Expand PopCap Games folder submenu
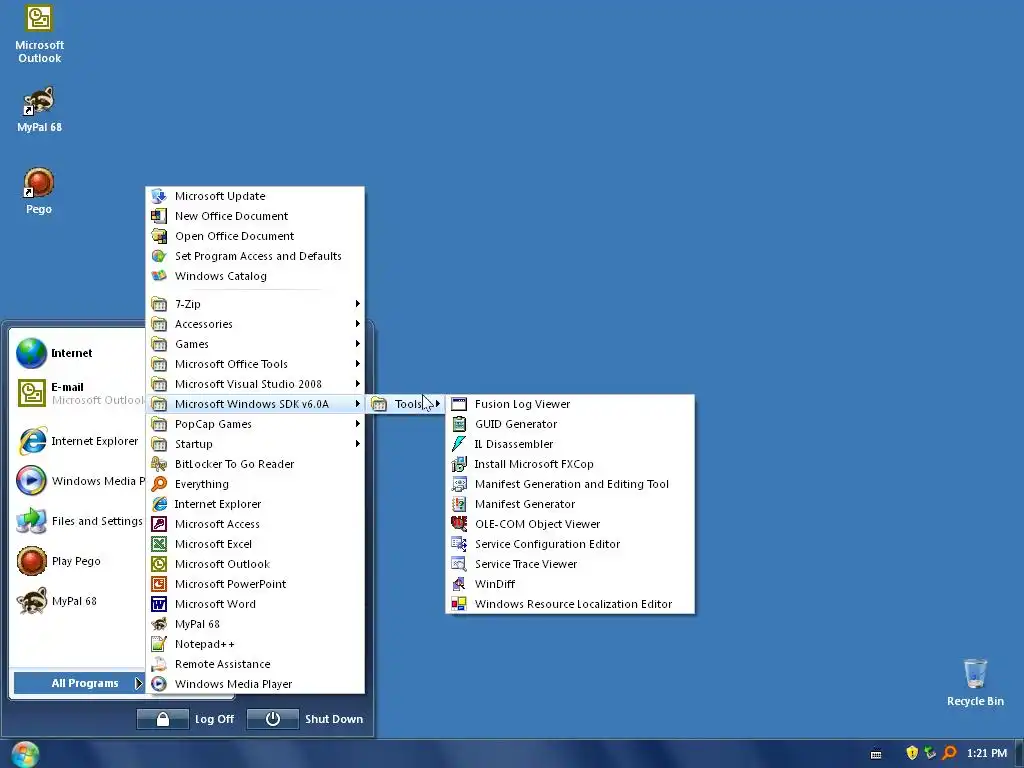Screen dimensions: 1024x768 point(255,424)
